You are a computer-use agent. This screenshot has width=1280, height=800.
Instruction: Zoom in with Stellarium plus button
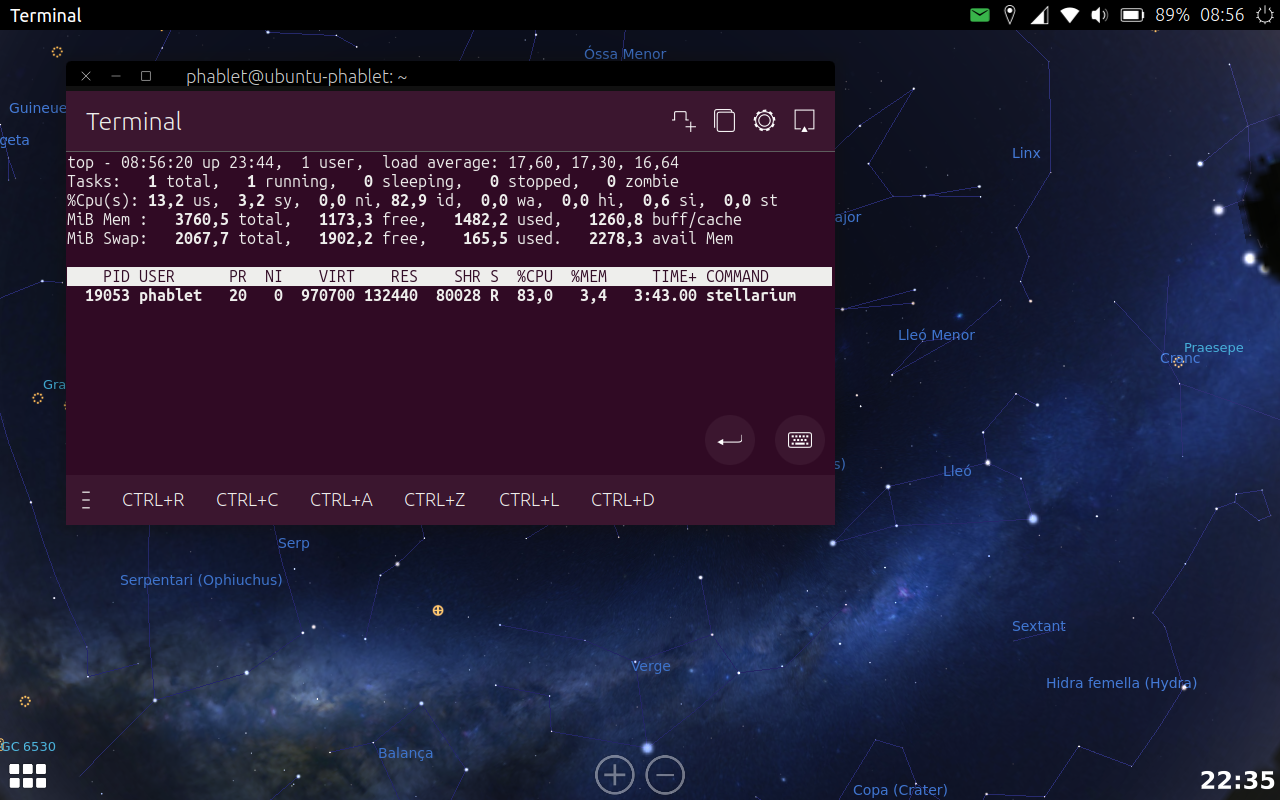615,774
